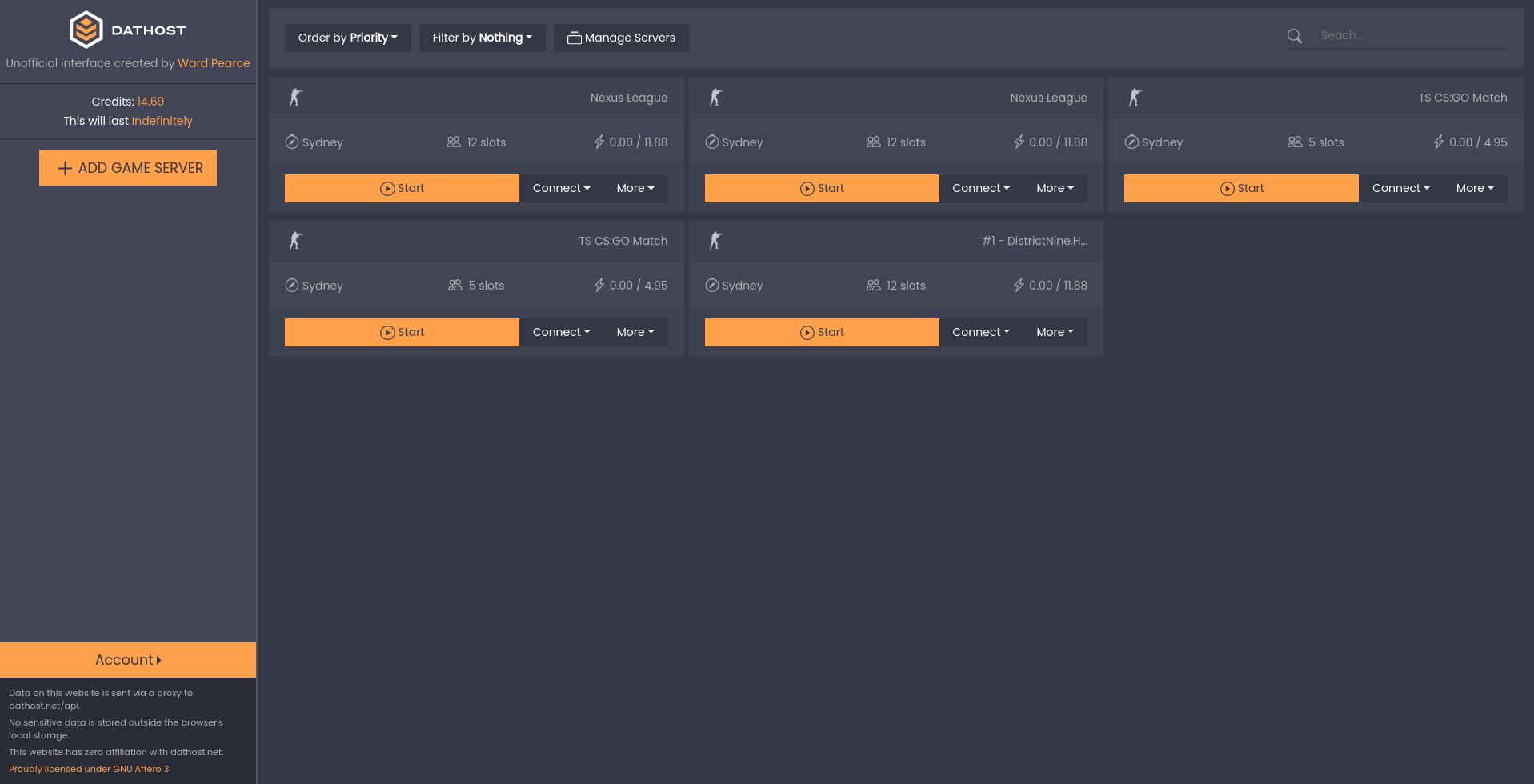1534x784 pixels.
Task: Open Connect dropdown on DistrictNine server
Action: tap(981, 332)
